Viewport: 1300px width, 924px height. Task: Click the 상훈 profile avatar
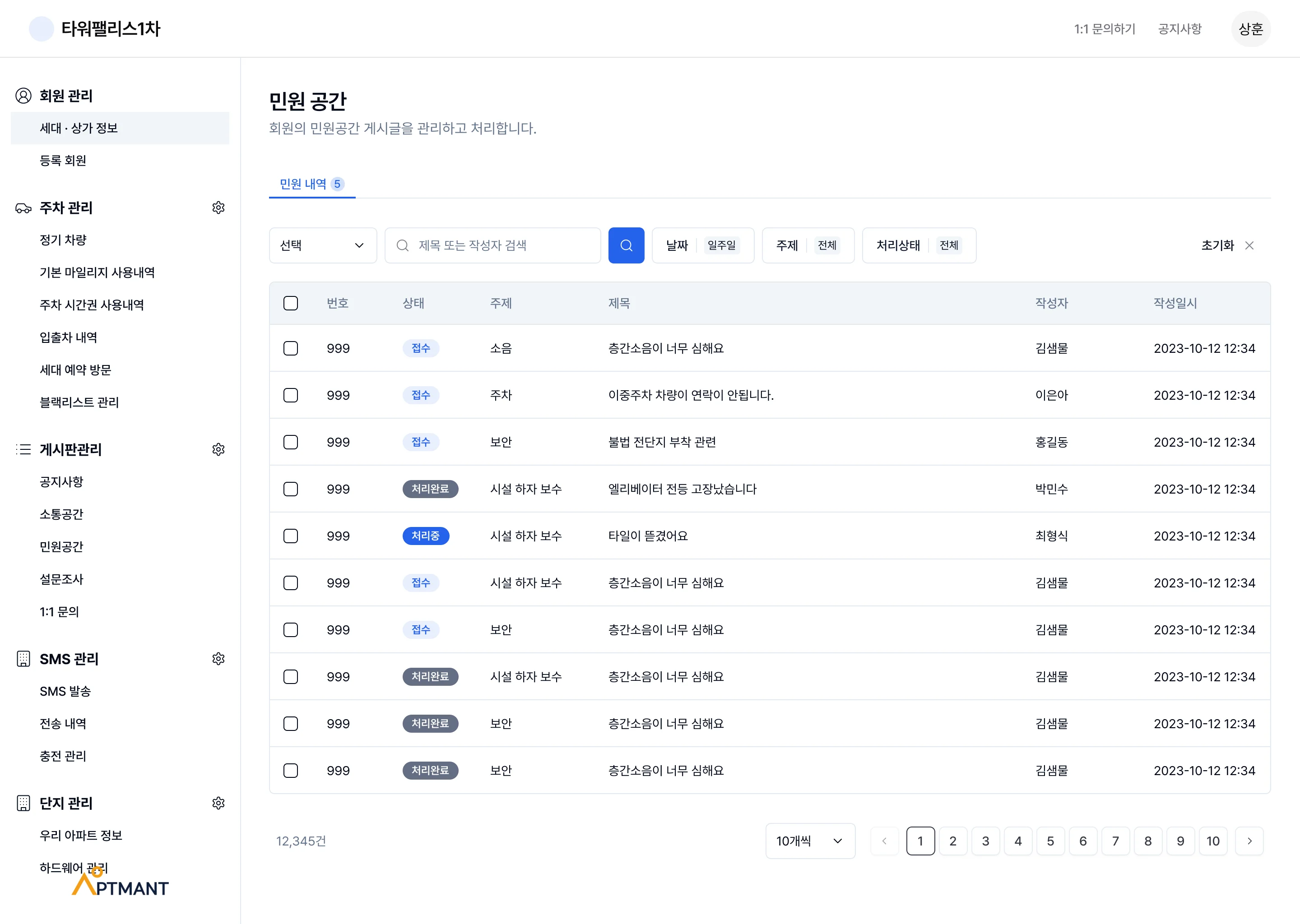pos(1250,29)
